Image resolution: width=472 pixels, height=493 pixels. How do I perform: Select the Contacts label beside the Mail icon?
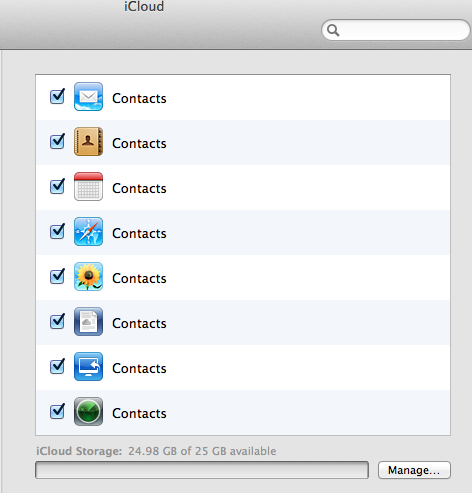[139, 98]
